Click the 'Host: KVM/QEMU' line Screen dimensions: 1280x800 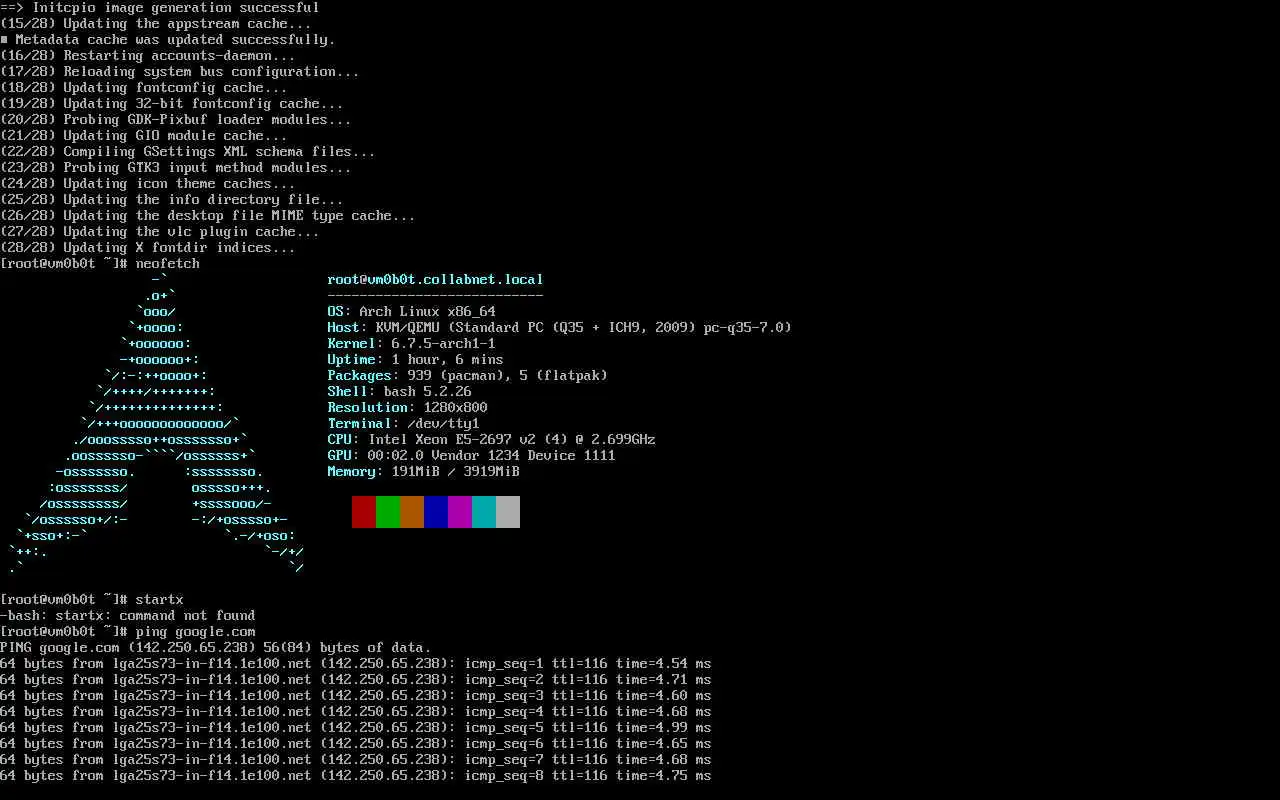[x=559, y=328]
